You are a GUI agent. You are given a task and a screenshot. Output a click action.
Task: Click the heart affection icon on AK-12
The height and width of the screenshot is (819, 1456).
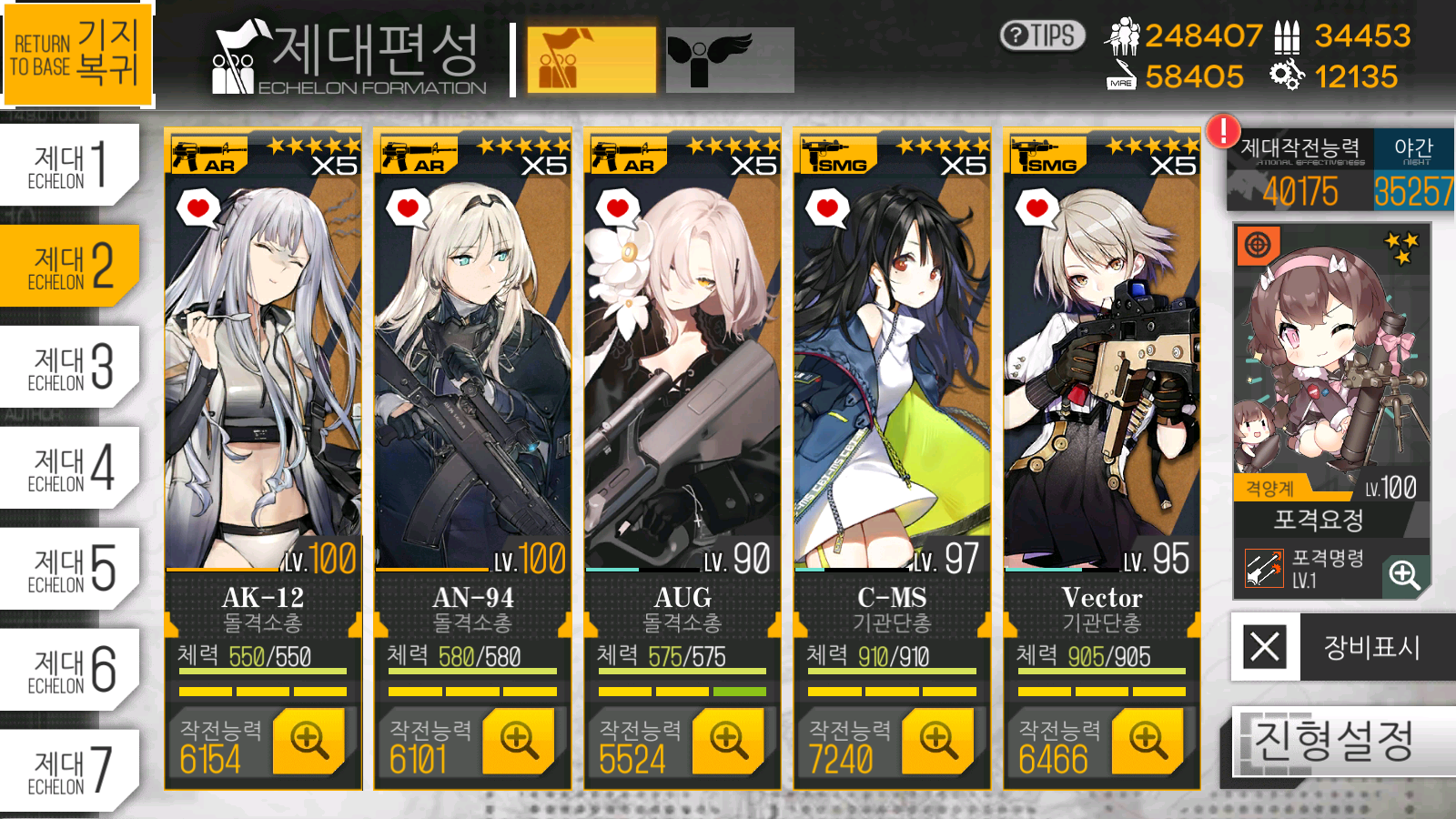tap(198, 209)
